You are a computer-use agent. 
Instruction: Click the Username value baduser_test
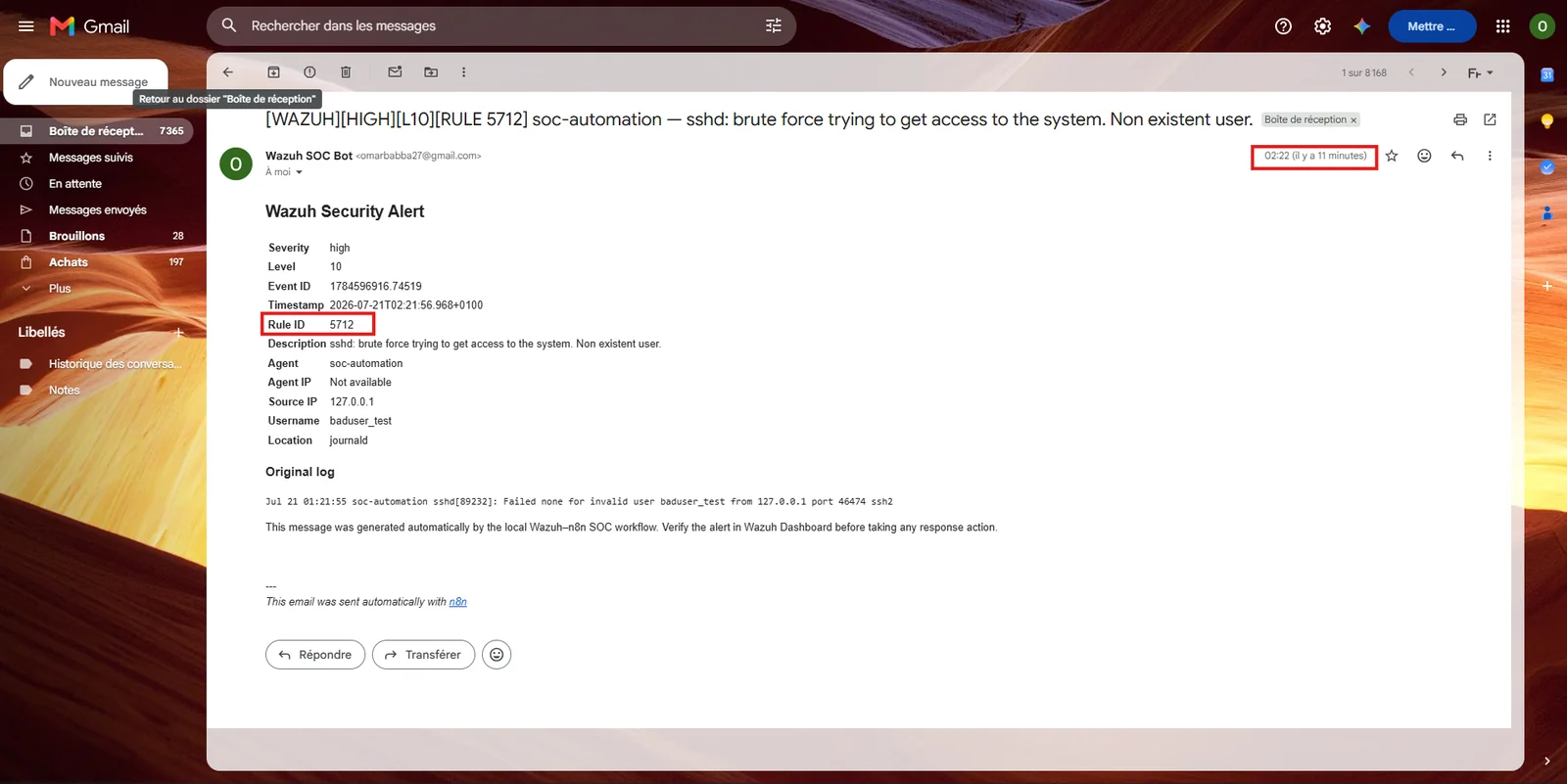coord(360,421)
